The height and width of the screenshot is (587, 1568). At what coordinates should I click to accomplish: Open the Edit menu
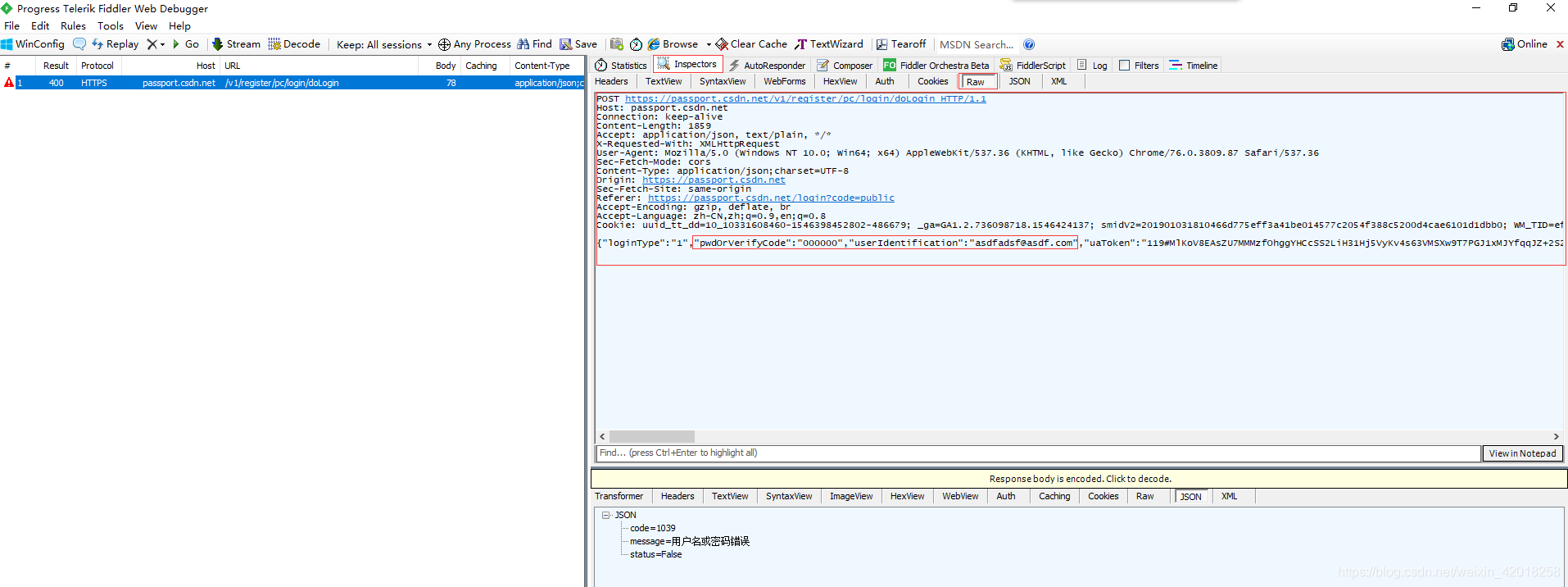point(40,25)
